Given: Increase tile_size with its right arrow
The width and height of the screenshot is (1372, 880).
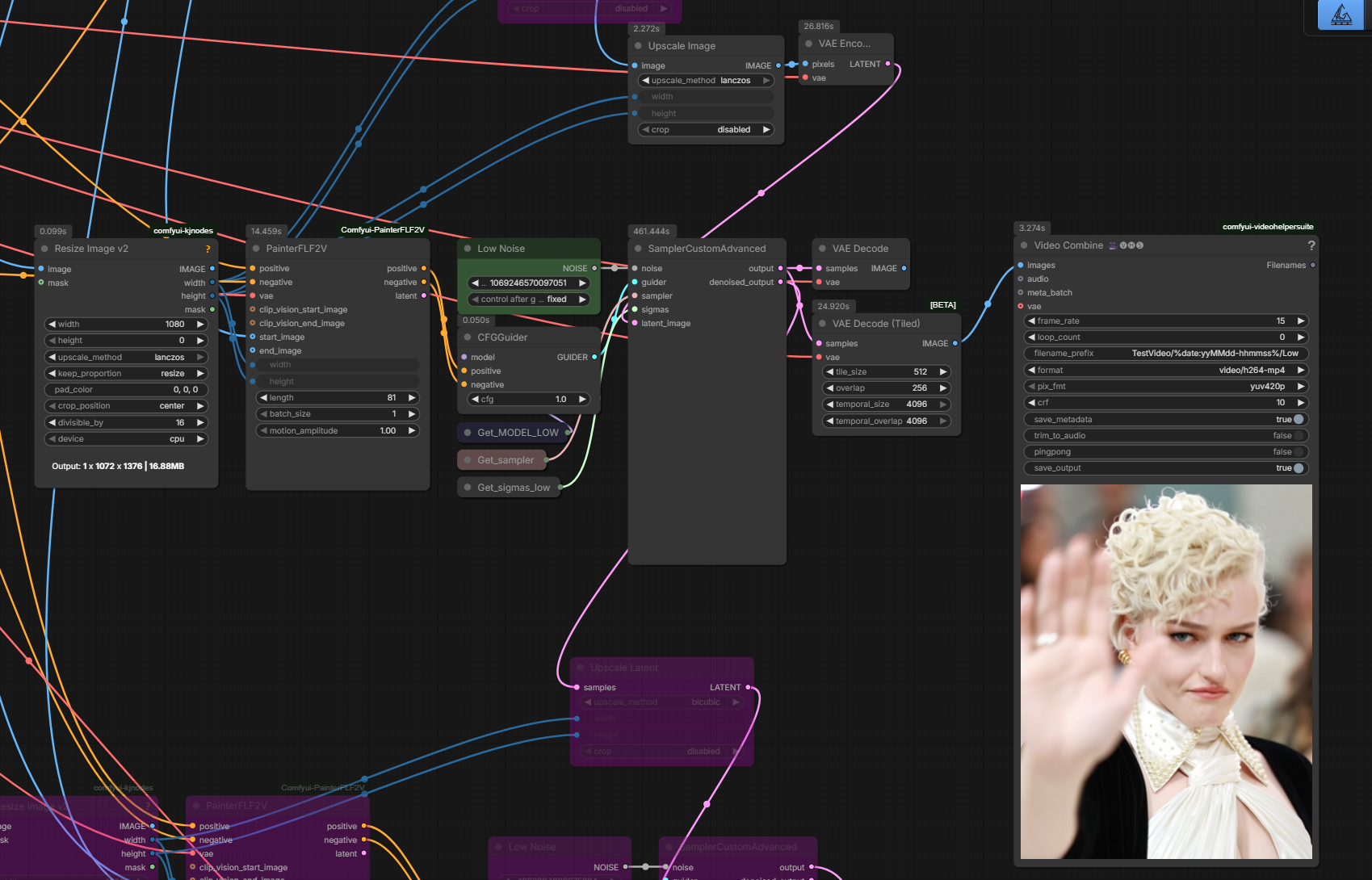Looking at the screenshot, I should (x=942, y=372).
